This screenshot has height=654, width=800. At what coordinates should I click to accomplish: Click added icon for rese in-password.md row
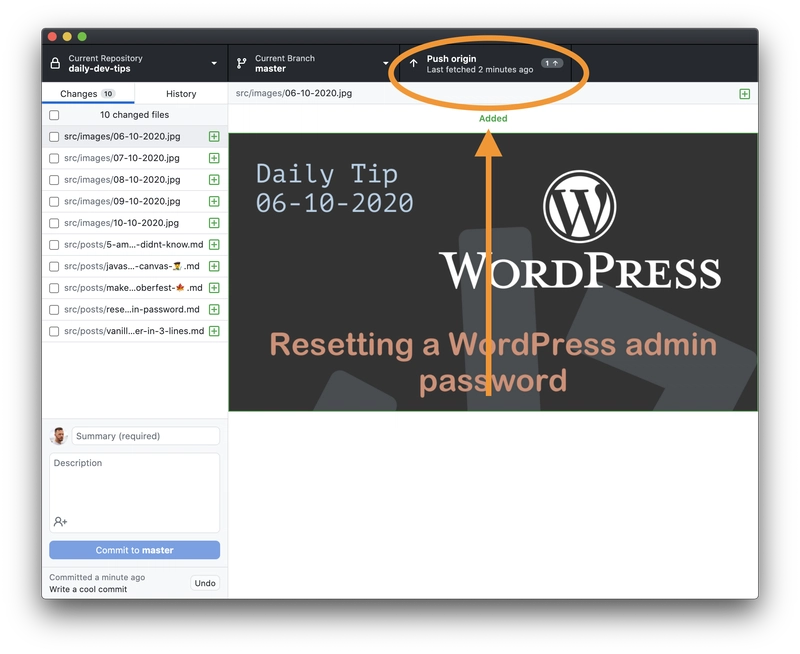click(x=214, y=310)
